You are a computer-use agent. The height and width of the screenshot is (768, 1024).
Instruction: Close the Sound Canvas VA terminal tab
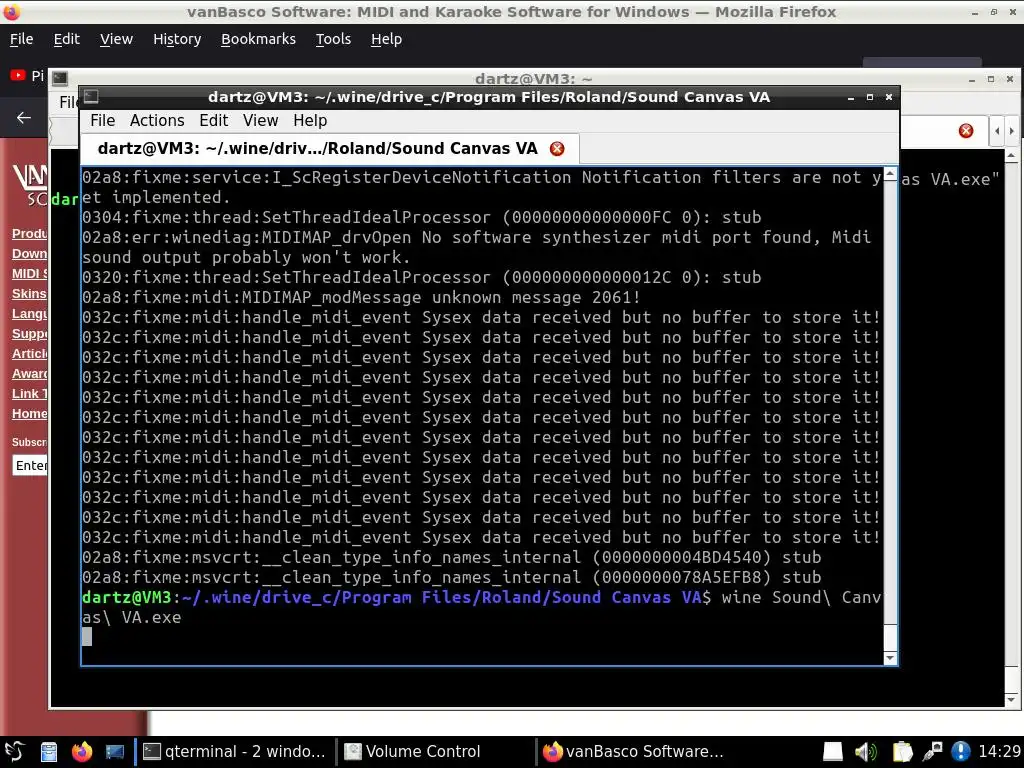[557, 149]
